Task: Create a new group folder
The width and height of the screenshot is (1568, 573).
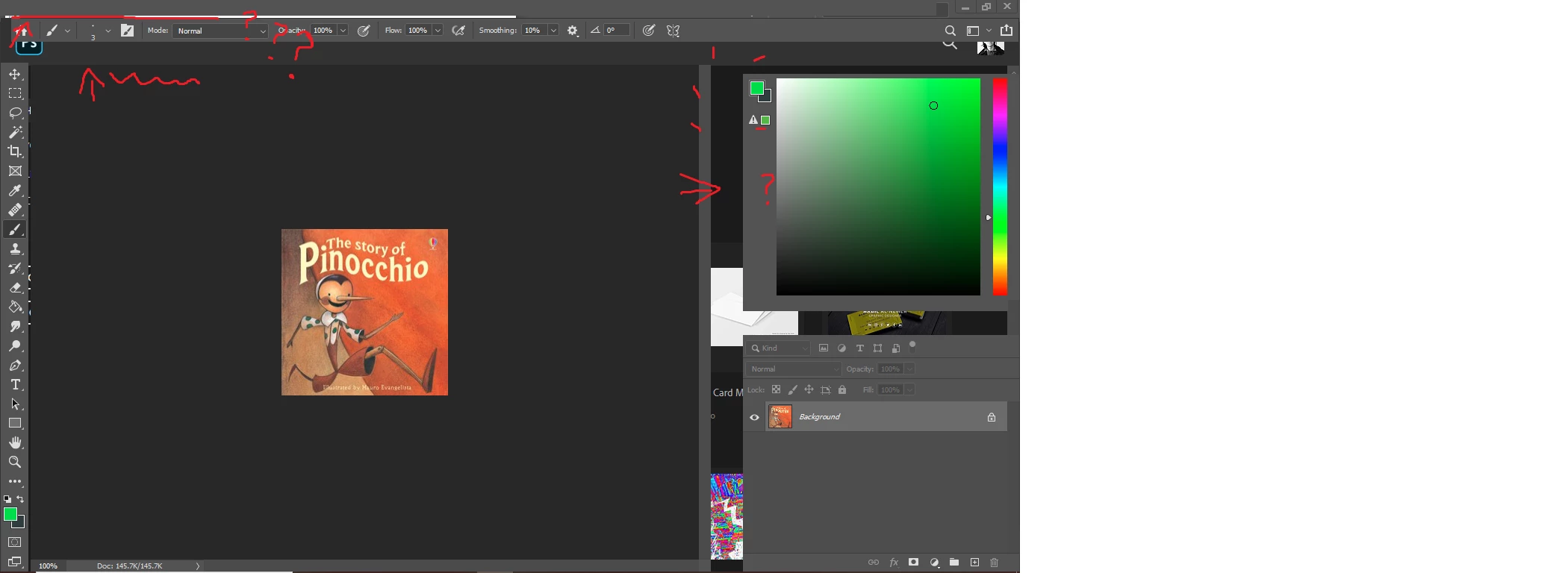Action: pos(954,563)
